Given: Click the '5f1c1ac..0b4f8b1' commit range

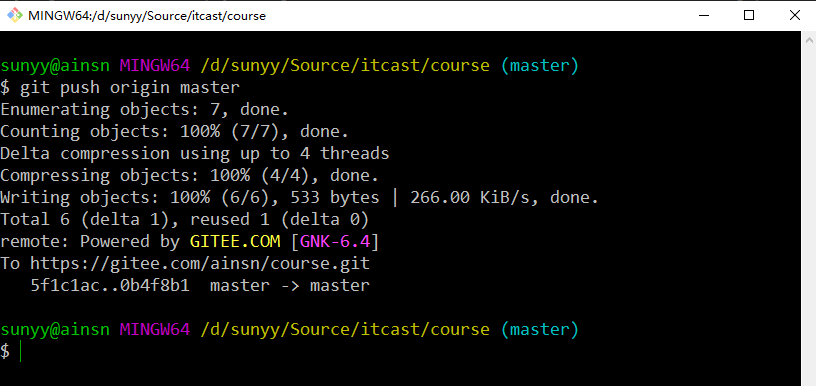Looking at the screenshot, I should coord(110,286).
